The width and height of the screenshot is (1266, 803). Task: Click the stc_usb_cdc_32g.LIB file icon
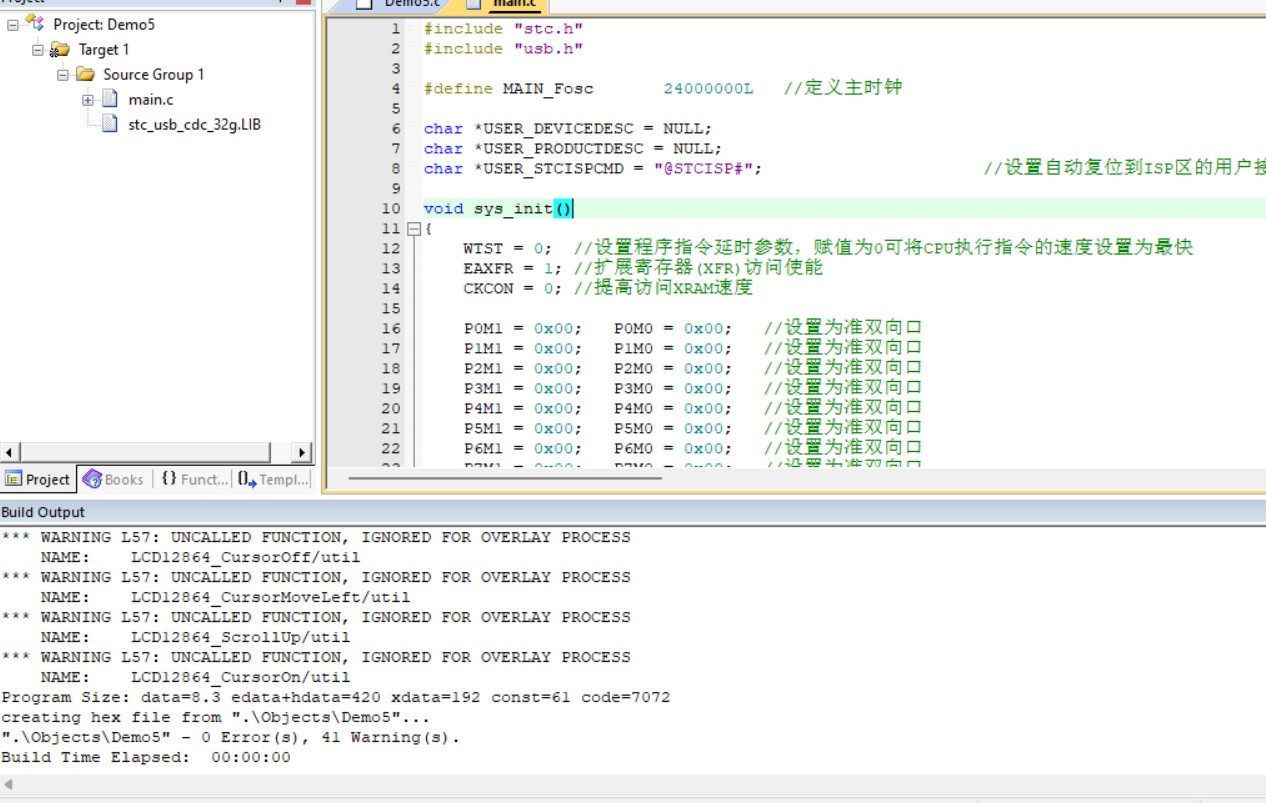pyautogui.click(x=110, y=124)
